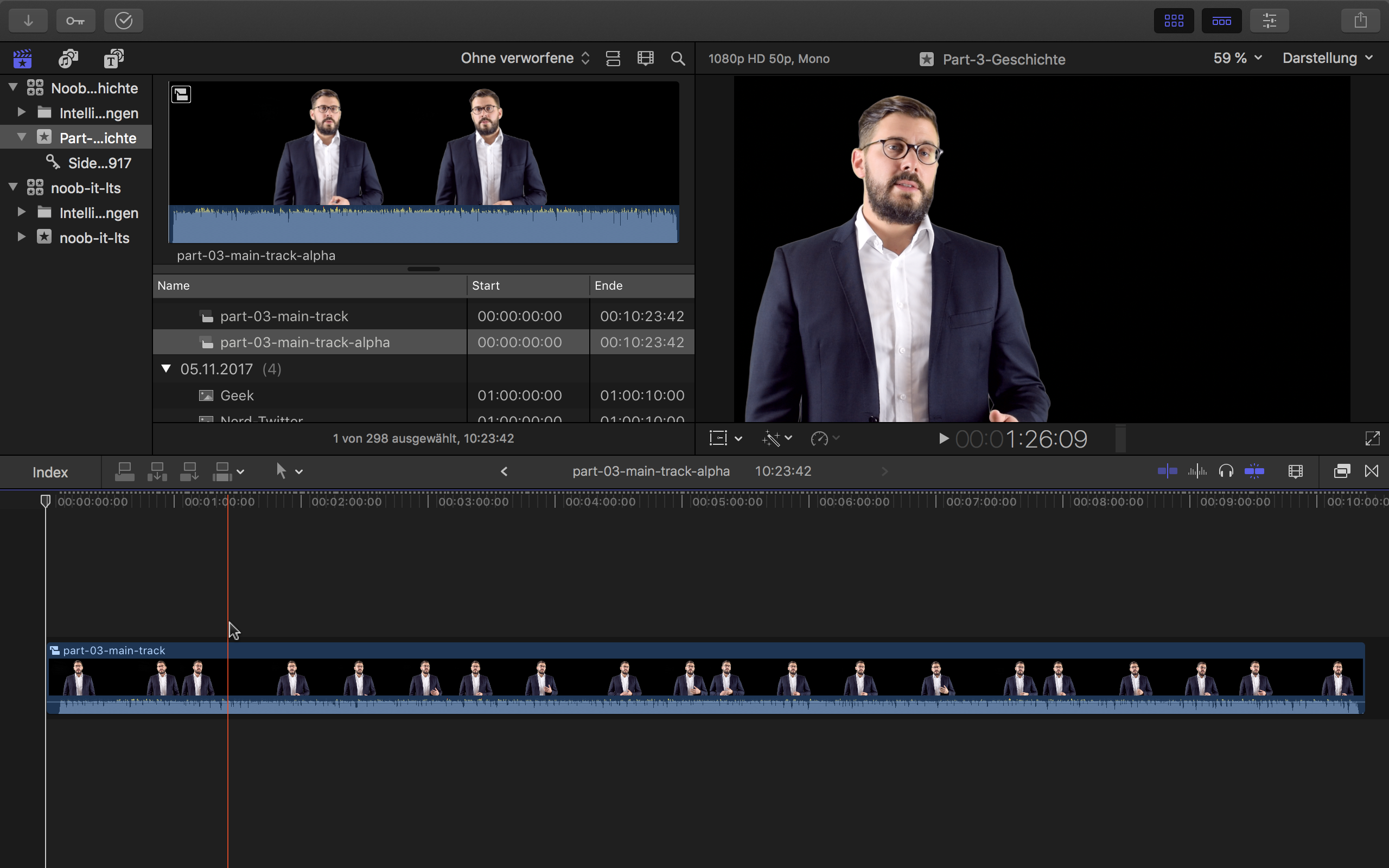Expand the noob-it-lts event

coord(21,237)
